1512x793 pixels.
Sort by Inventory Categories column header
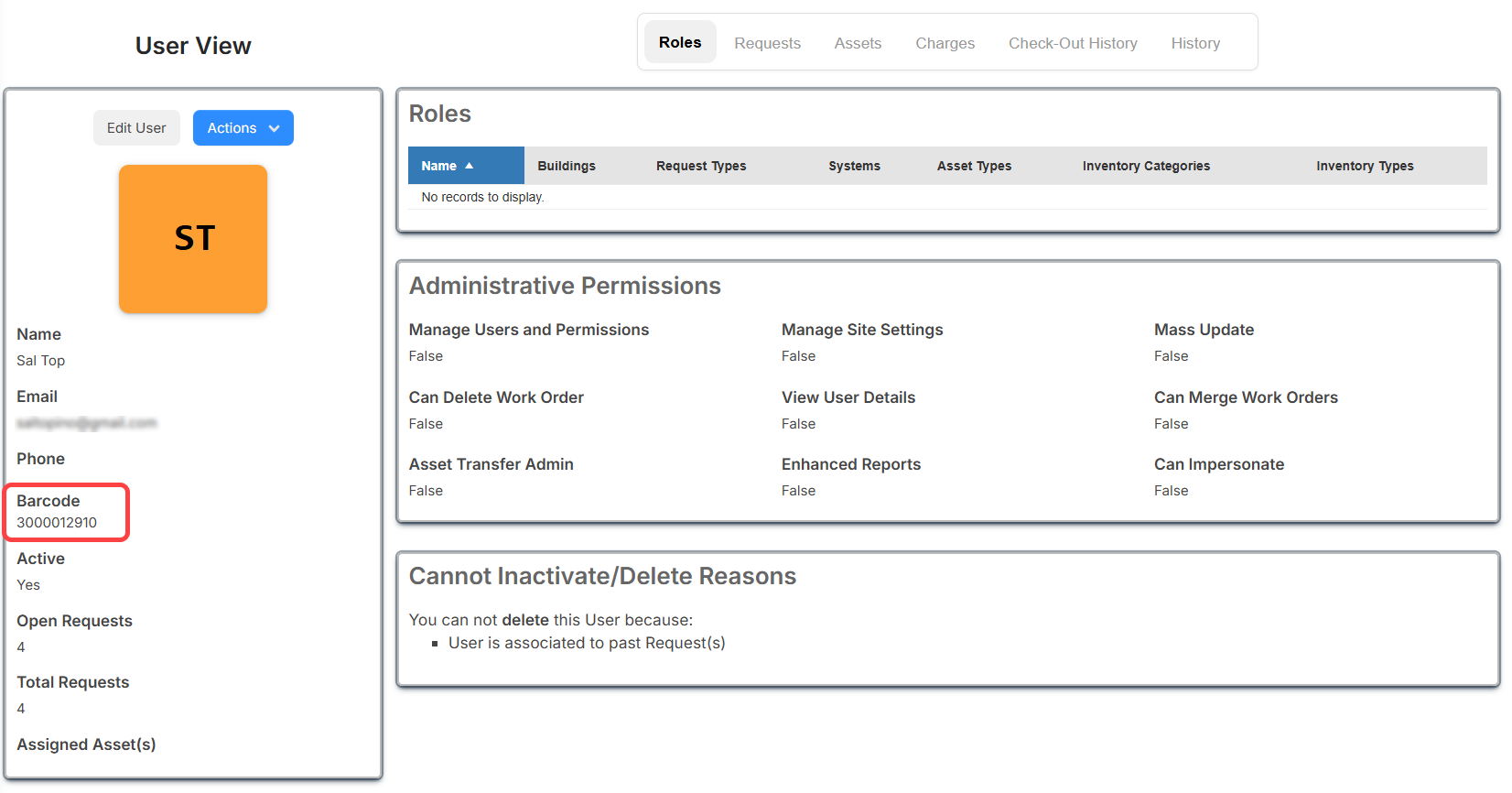click(1146, 166)
